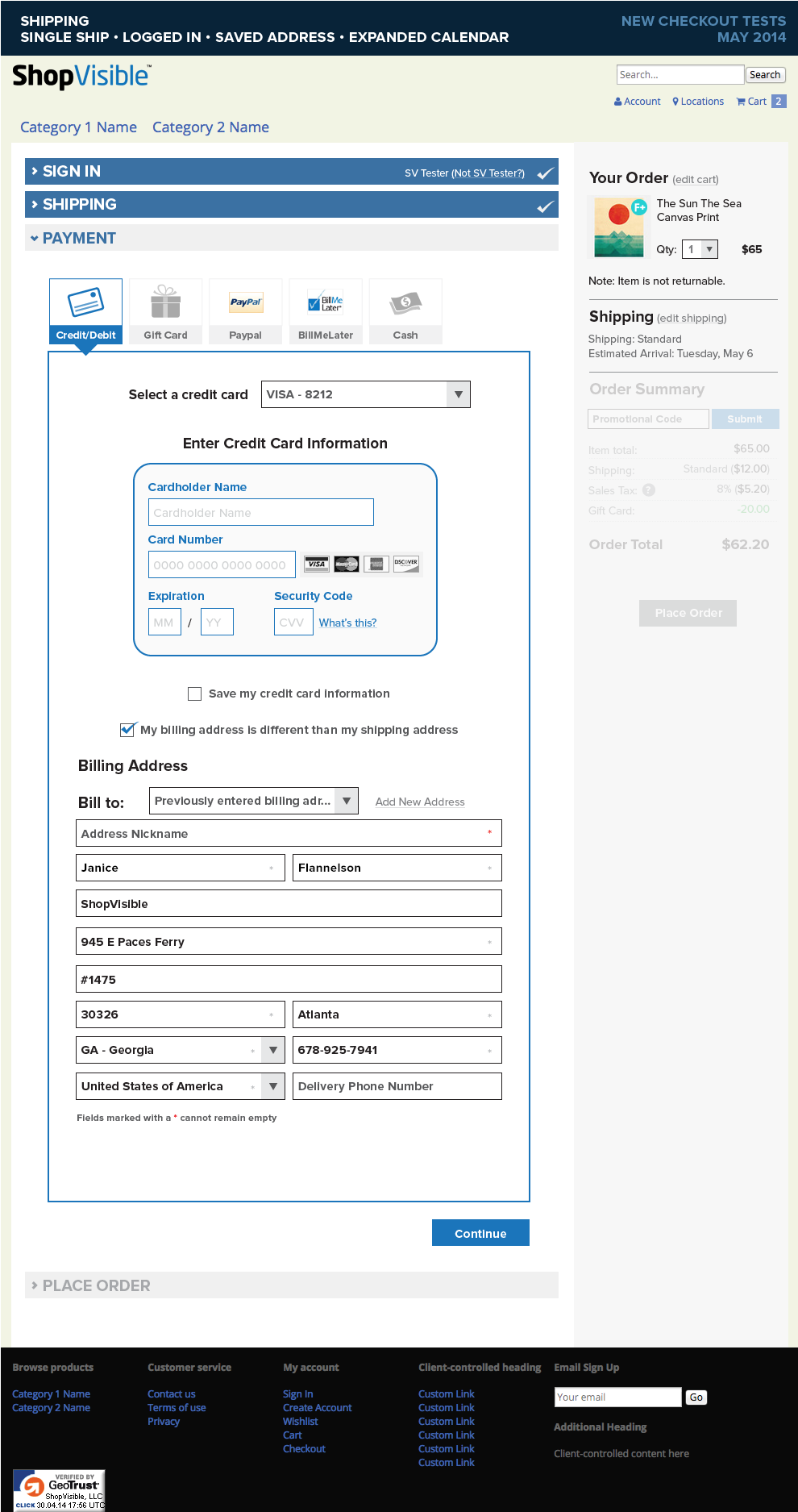Click the header Search field
The image size is (798, 1512).
pos(680,75)
